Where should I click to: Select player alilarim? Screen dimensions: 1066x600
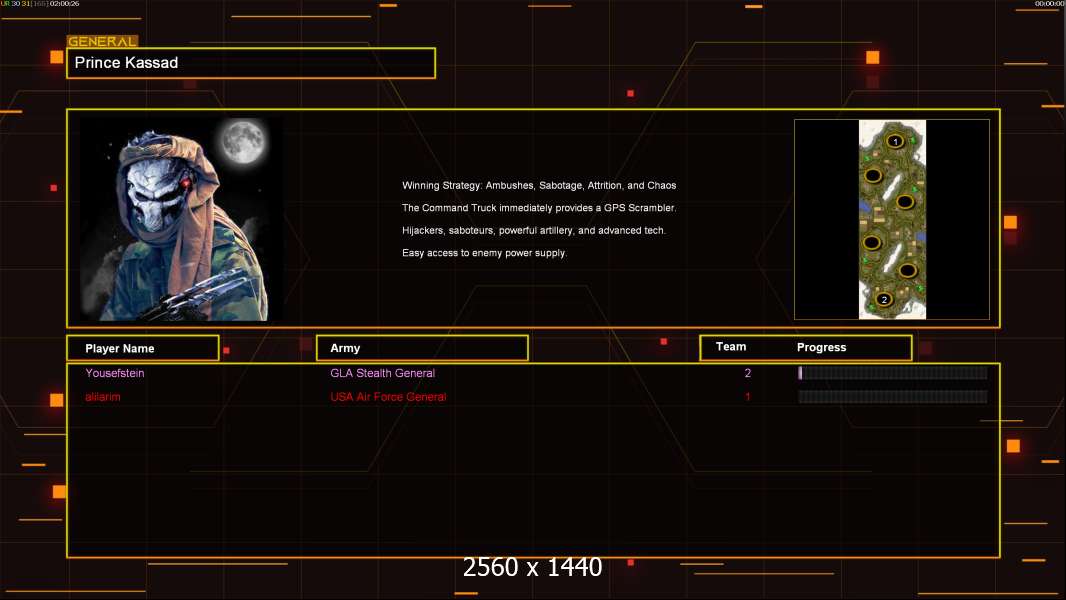(x=103, y=397)
